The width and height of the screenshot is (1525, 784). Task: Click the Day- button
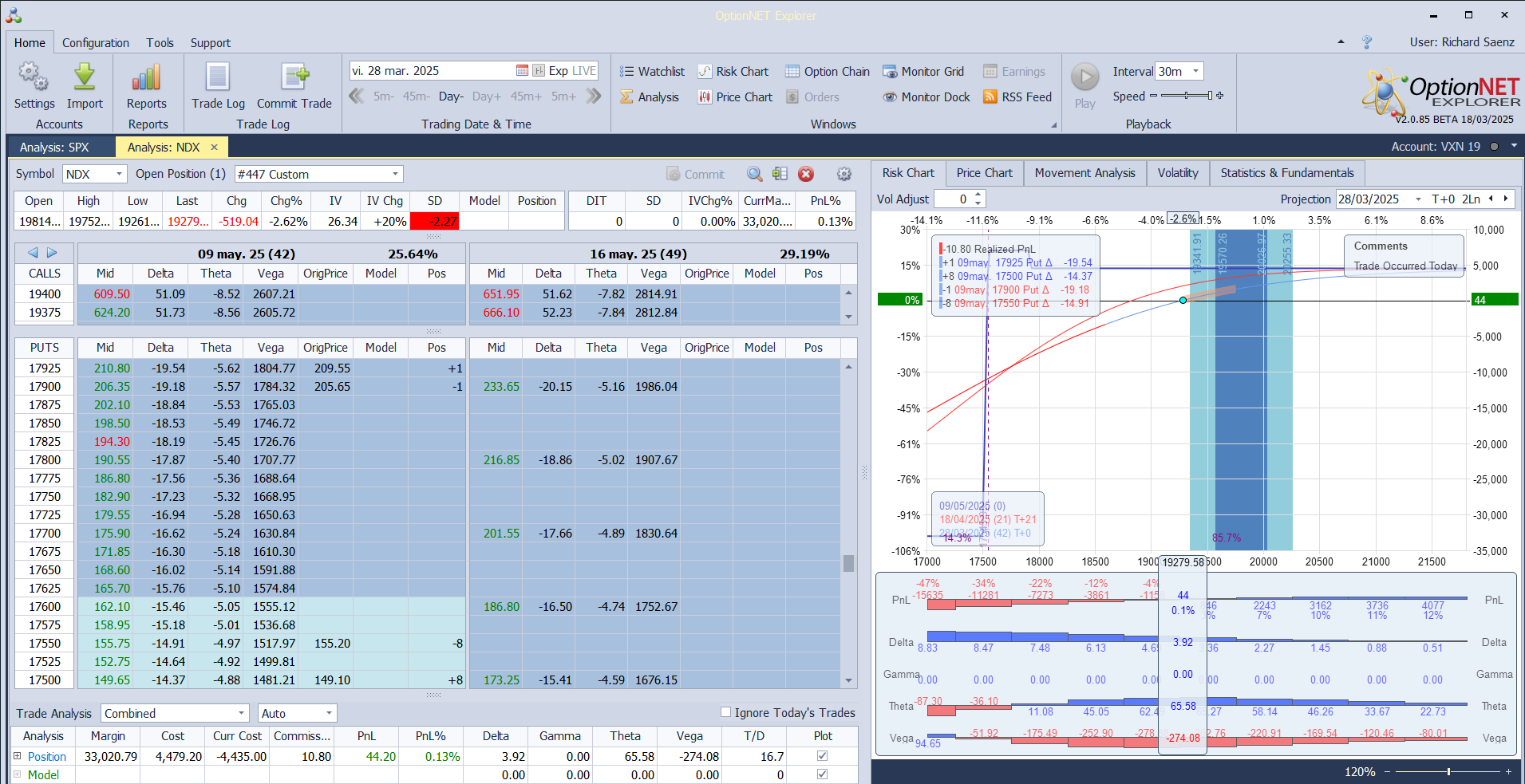[451, 97]
